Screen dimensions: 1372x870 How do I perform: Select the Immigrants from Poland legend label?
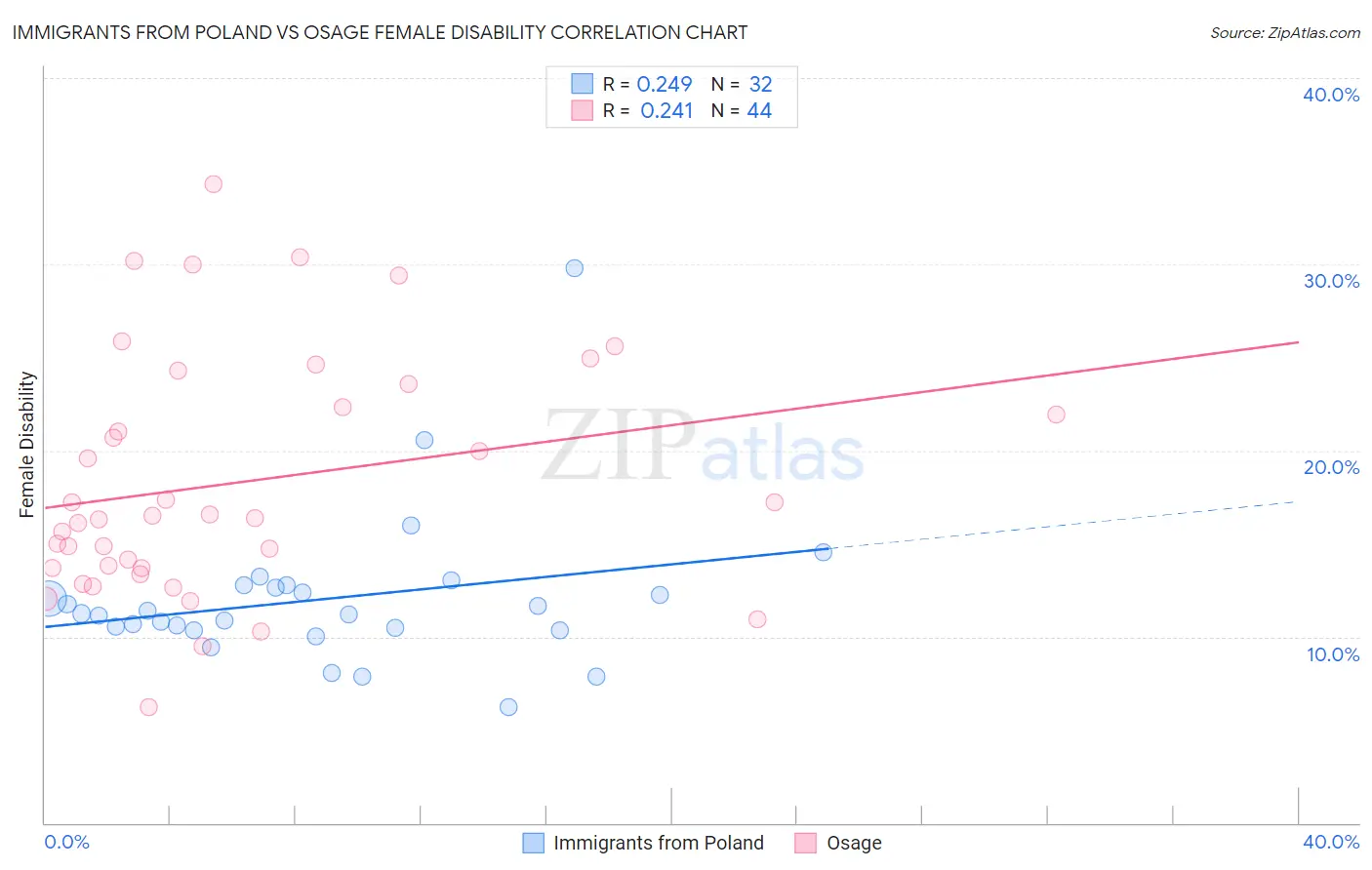(x=659, y=843)
